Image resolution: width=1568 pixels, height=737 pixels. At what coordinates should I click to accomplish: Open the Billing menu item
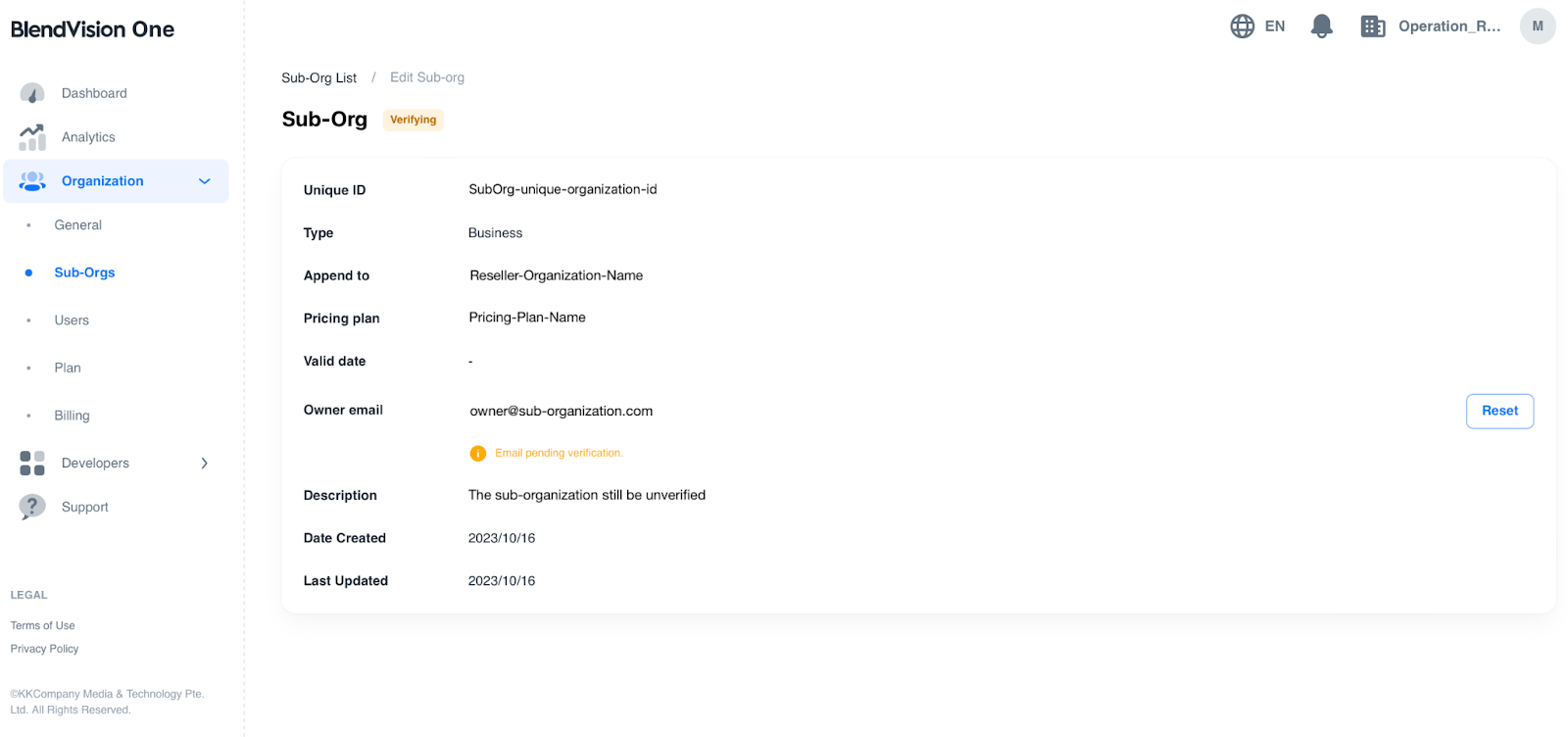tap(72, 416)
